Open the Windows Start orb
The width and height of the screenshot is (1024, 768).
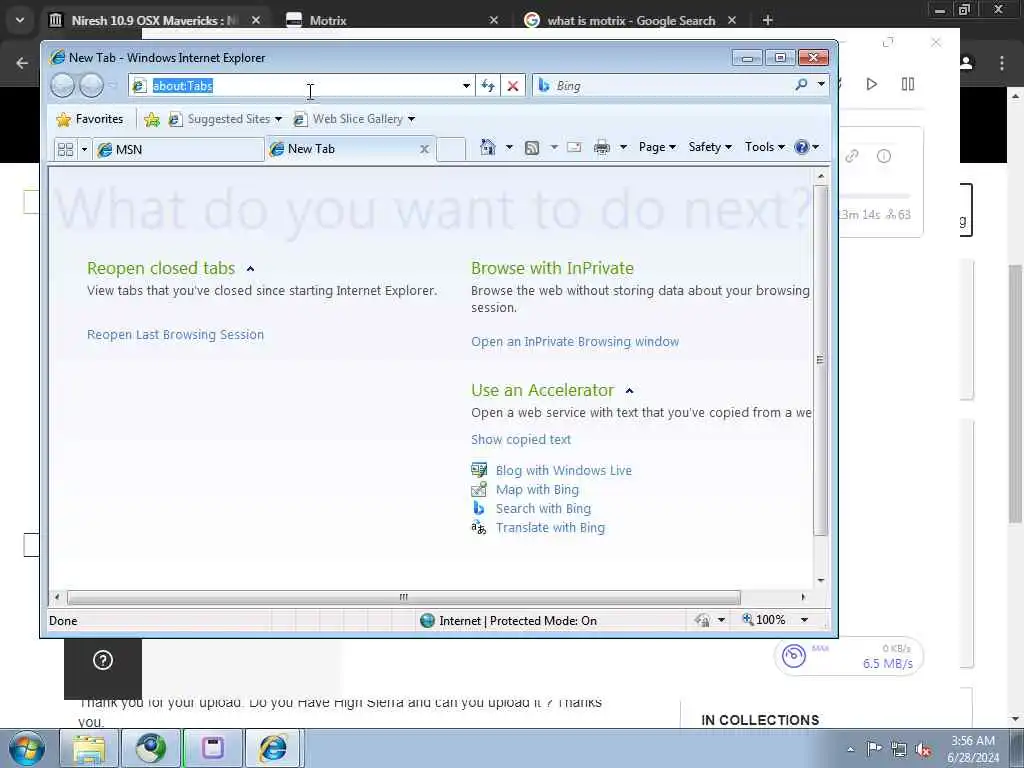tap(26, 748)
